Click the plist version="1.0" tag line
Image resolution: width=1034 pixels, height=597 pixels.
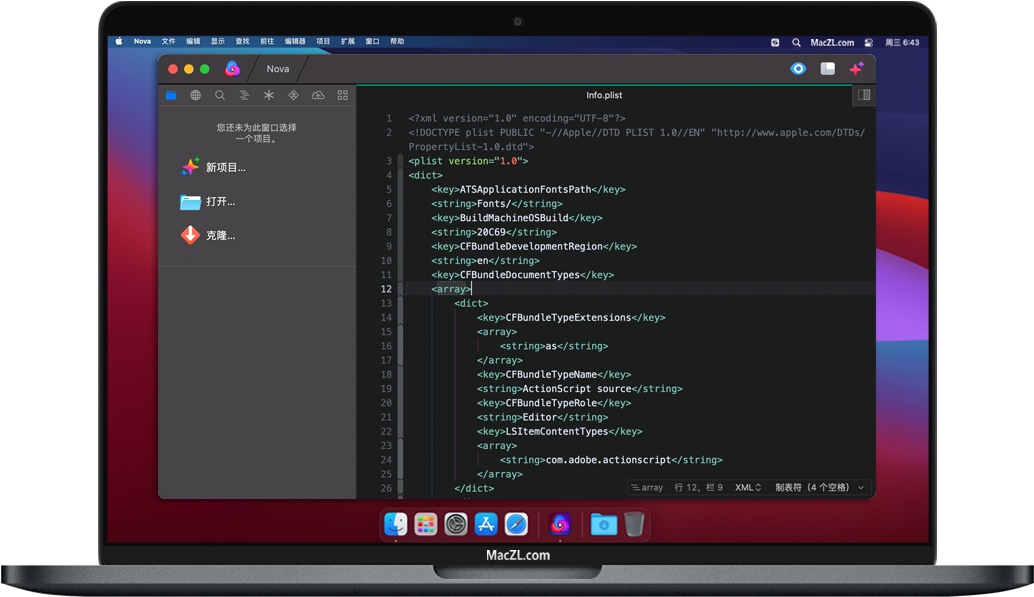pos(468,161)
